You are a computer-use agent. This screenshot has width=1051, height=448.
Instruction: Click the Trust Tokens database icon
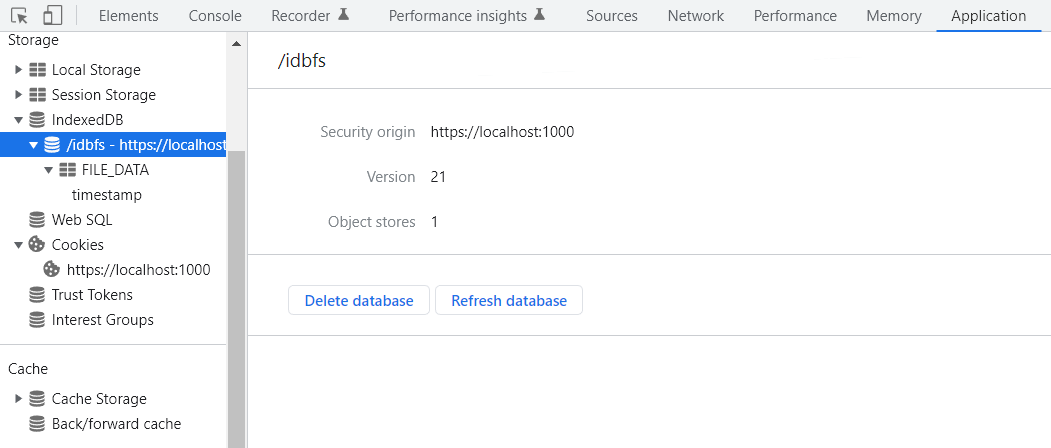[x=37, y=295]
